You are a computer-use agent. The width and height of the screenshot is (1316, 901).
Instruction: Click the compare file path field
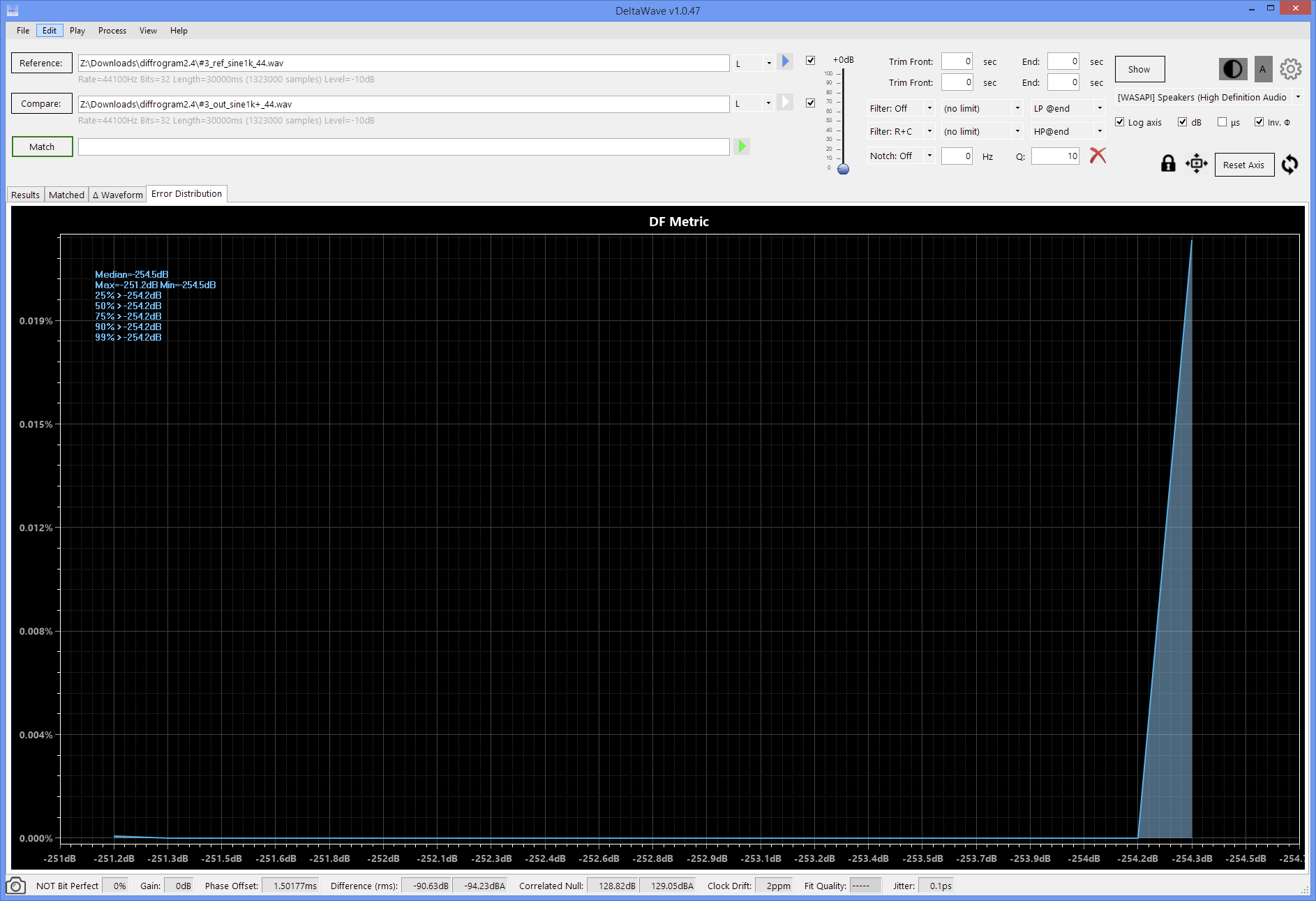[403, 104]
